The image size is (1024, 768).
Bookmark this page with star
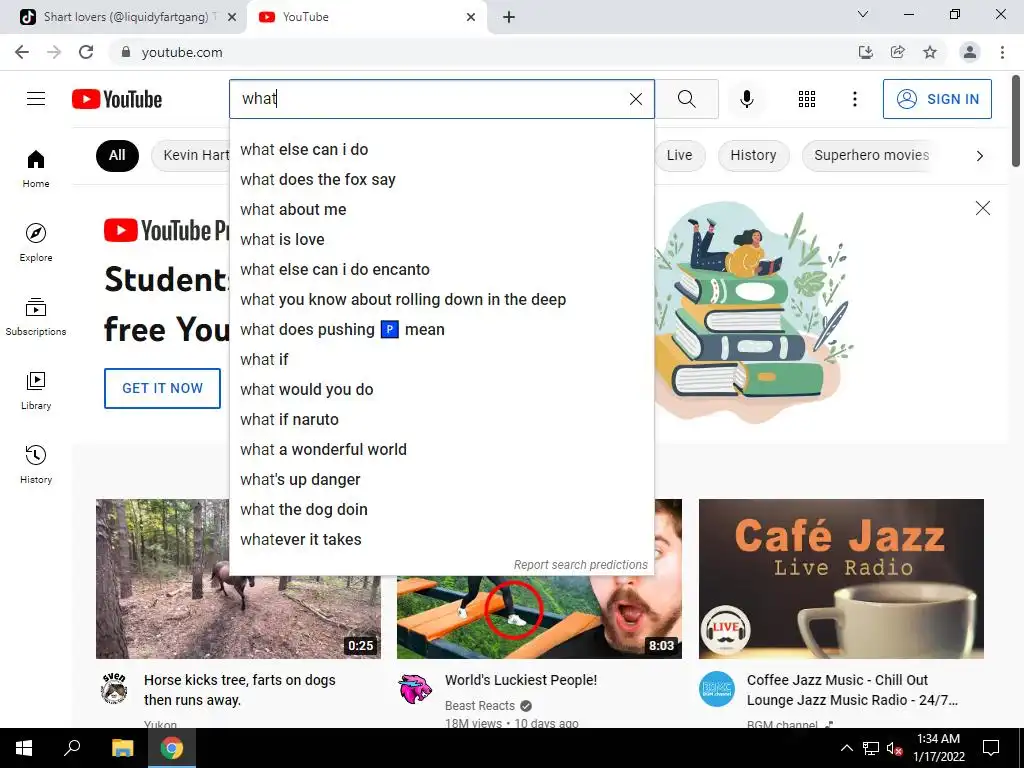pos(930,52)
